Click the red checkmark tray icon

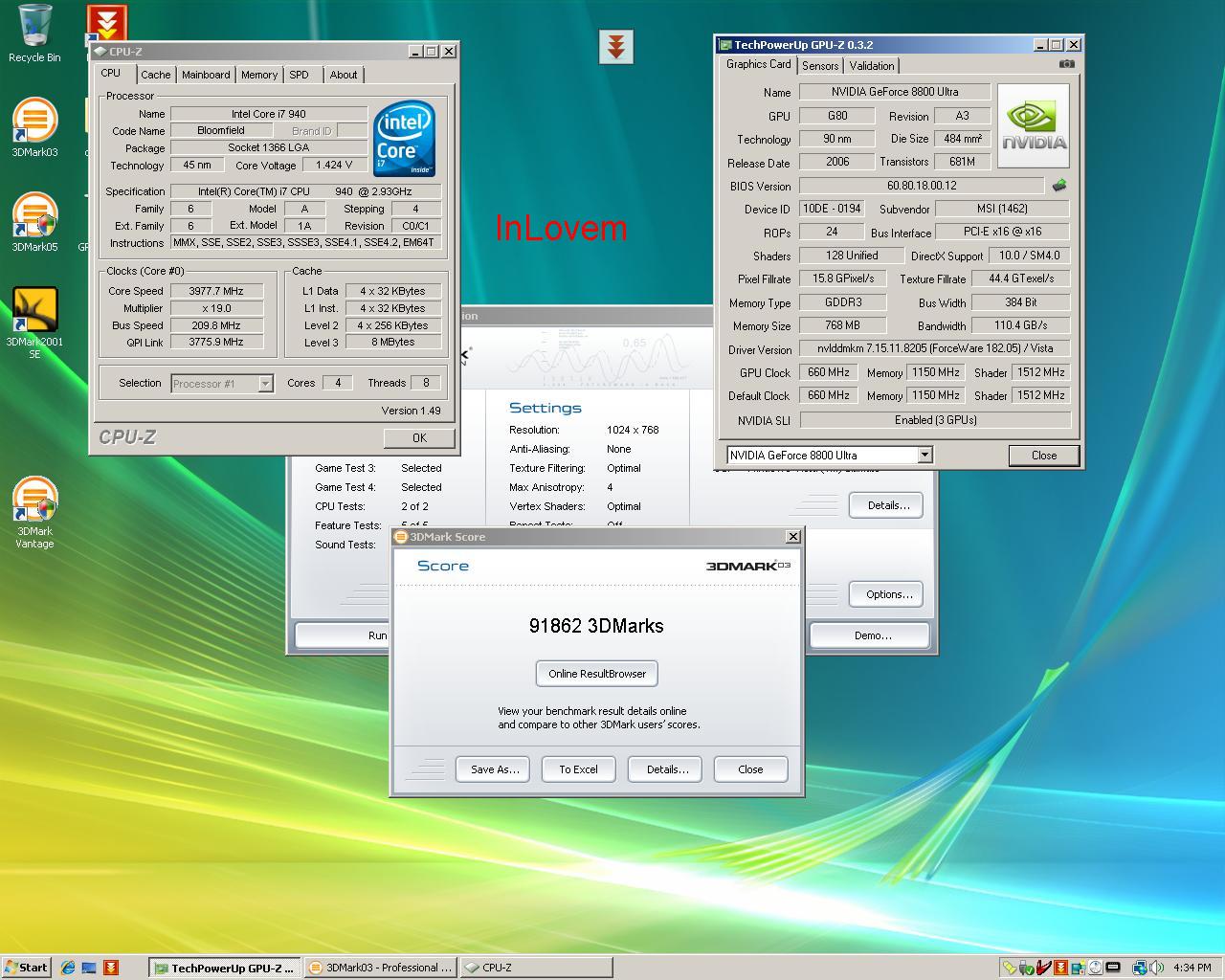click(1043, 968)
